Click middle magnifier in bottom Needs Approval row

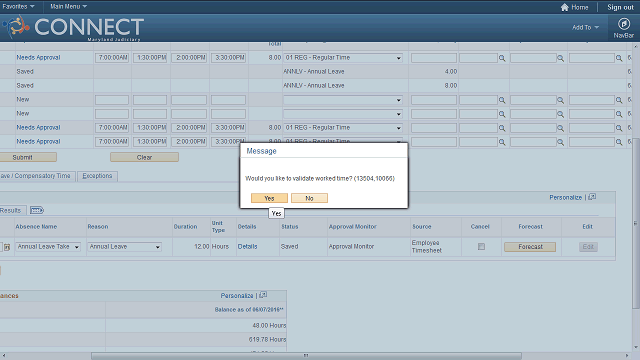click(x=560, y=142)
